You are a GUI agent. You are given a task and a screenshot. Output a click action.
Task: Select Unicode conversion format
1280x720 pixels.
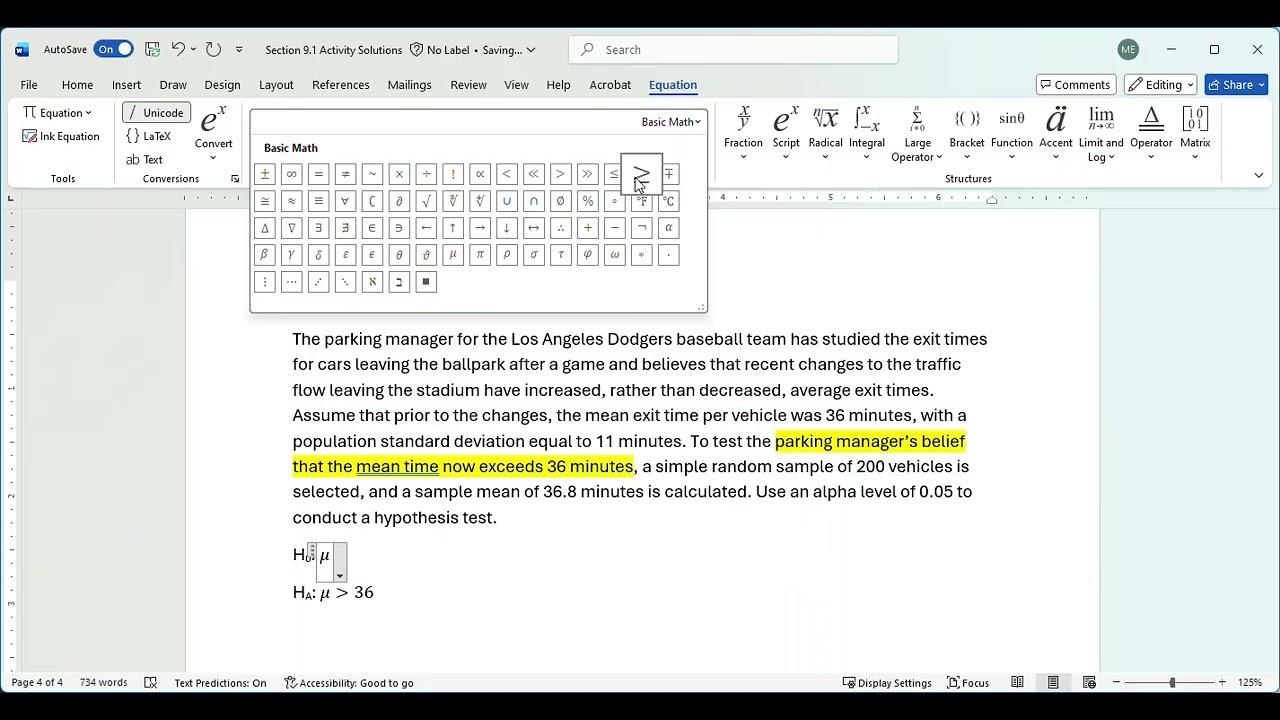coord(156,113)
